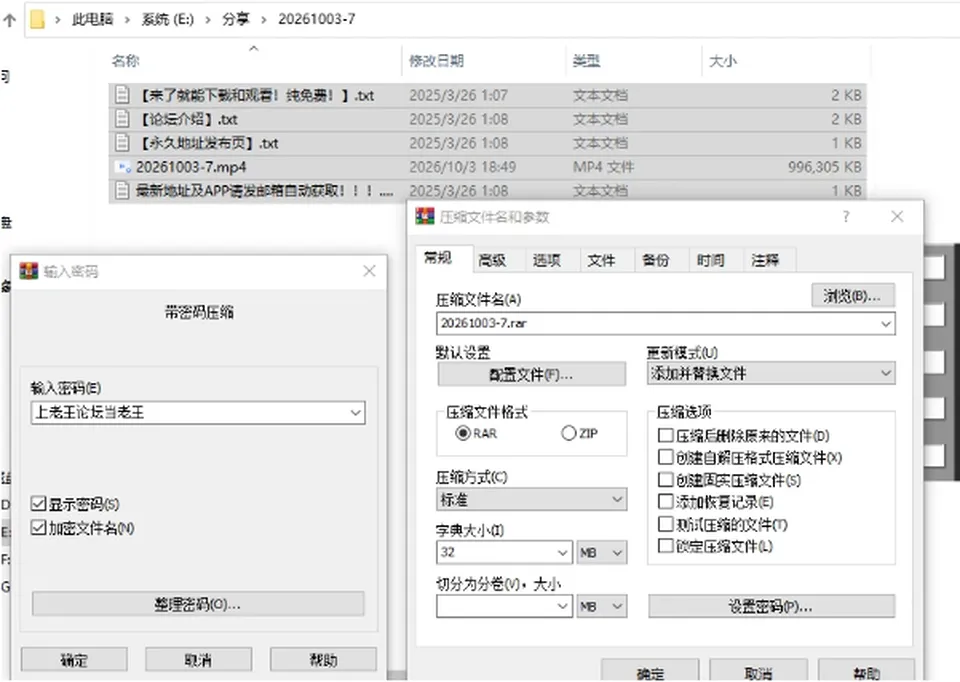Click the 浏览(B)... button

(853, 296)
